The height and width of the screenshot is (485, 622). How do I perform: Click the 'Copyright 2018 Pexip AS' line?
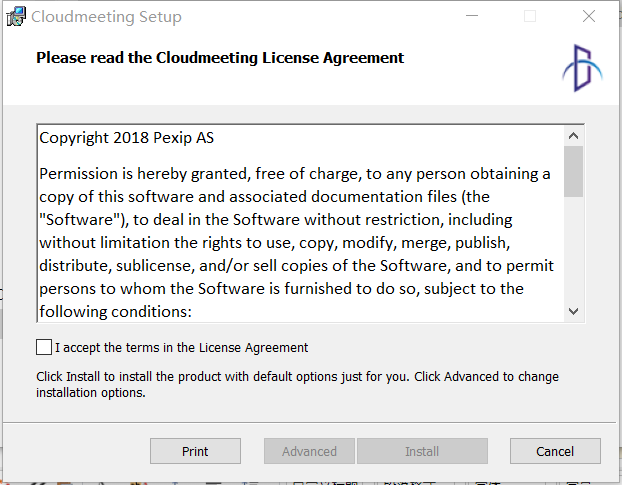127,138
